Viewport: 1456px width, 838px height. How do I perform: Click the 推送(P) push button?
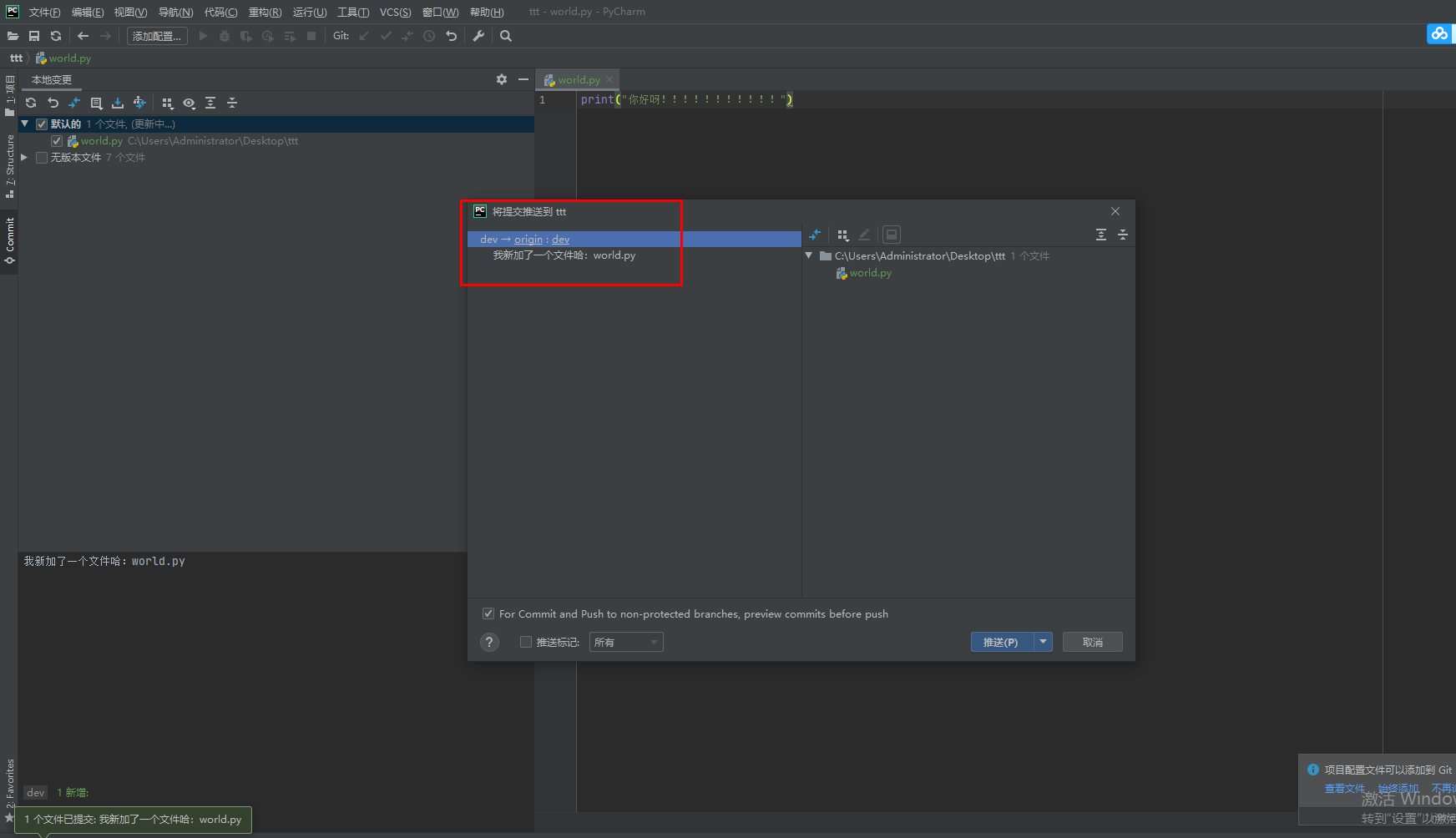pyautogui.click(x=1002, y=642)
